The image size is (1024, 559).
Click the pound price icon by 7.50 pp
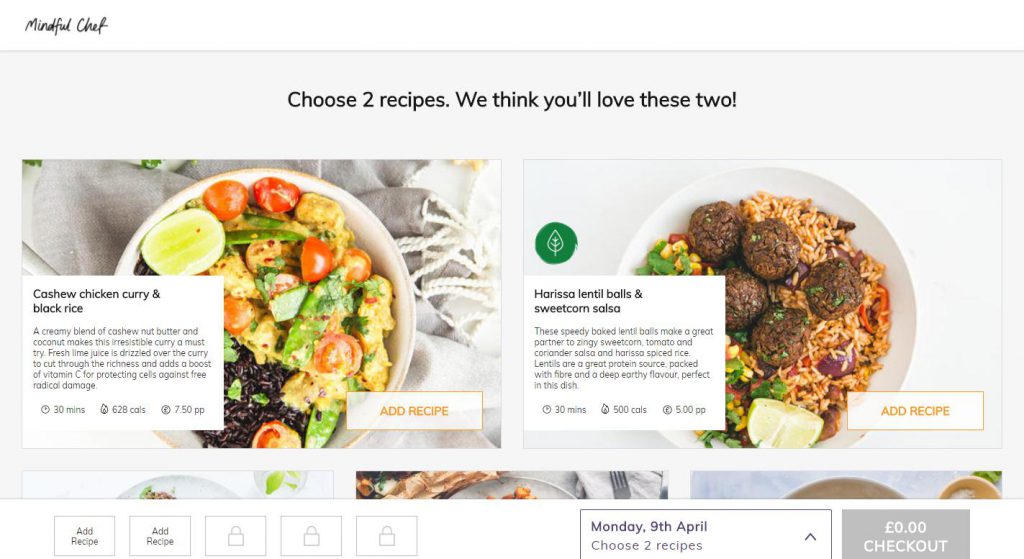click(x=166, y=409)
